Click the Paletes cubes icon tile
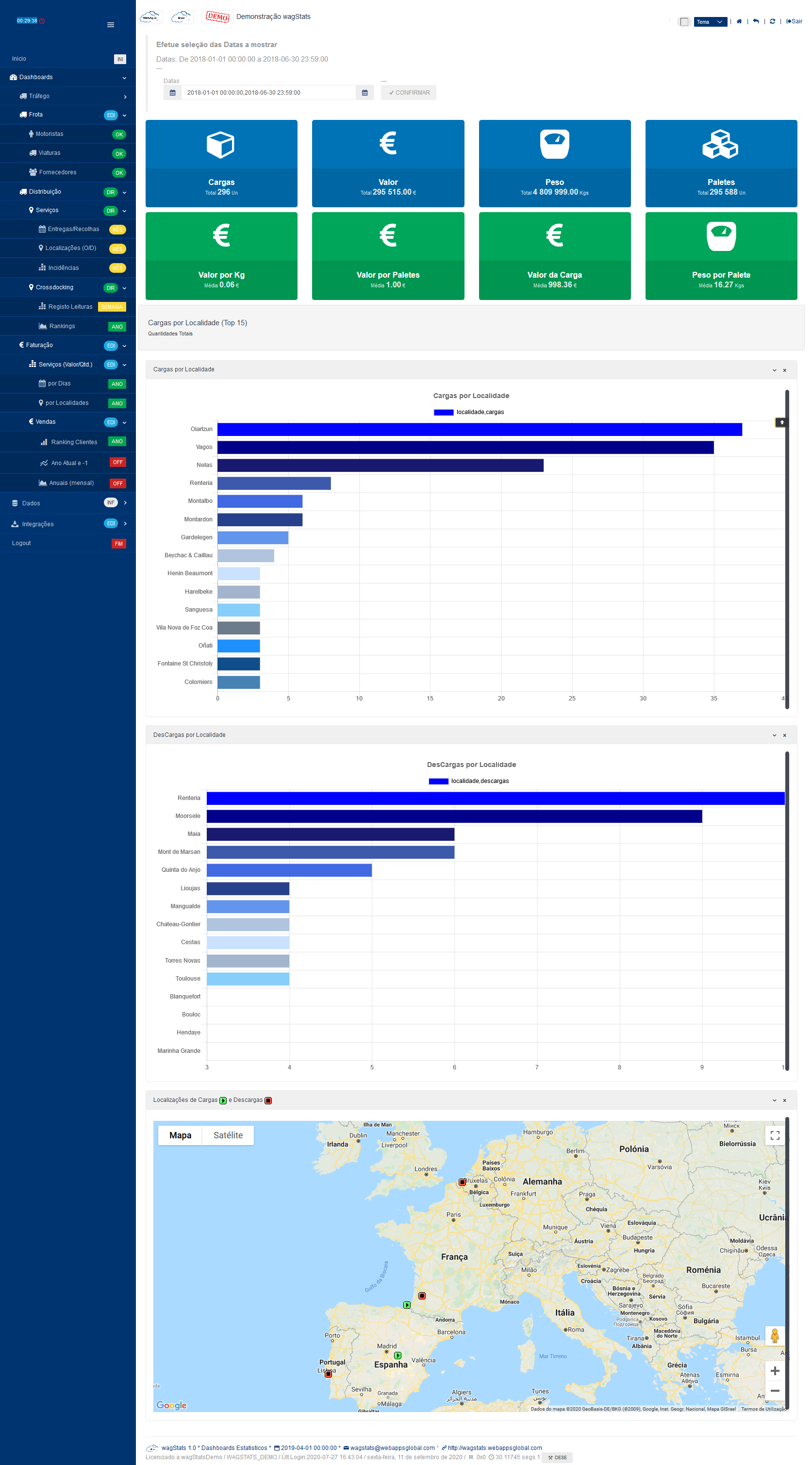The height and width of the screenshot is (1465, 812). (x=721, y=163)
